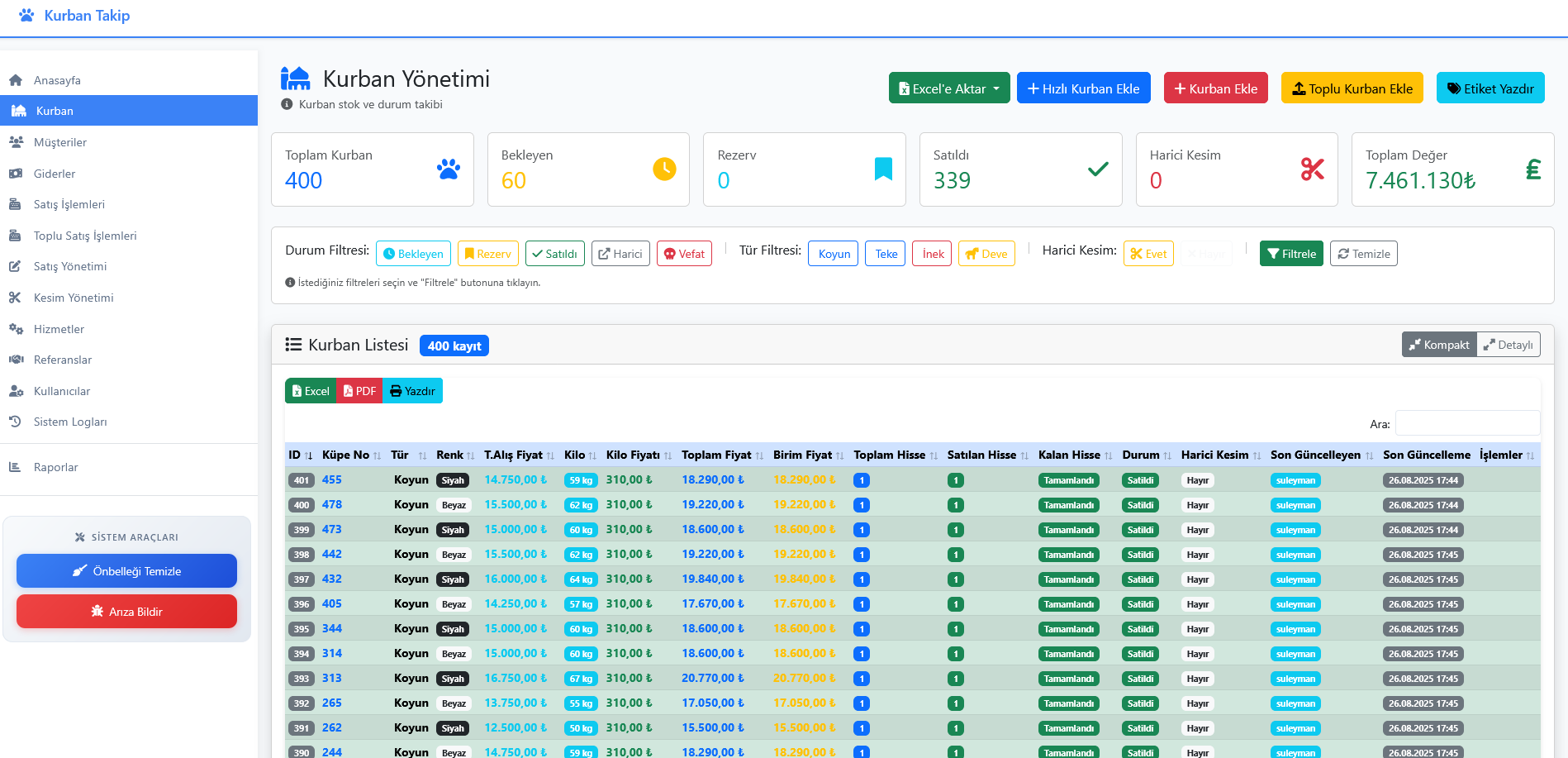Click the Anasayfa home icon in sidebar
This screenshot has height=758, width=1568.
coord(16,80)
